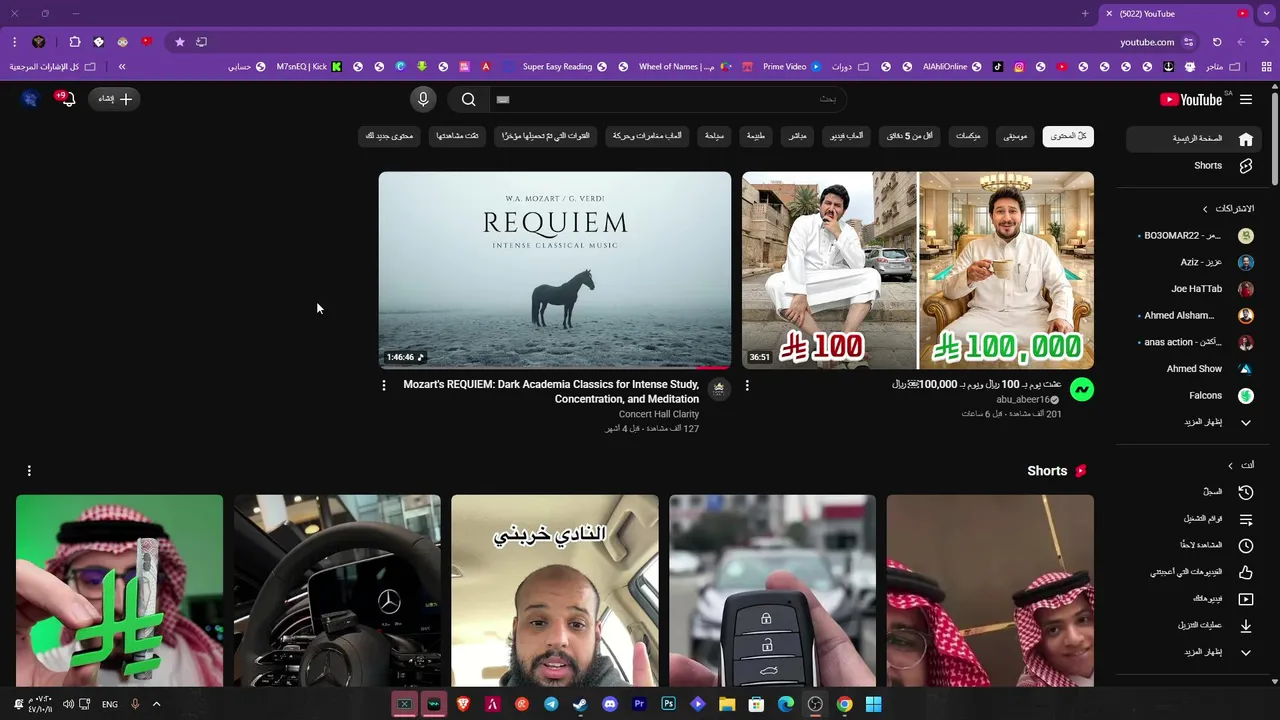
Task: Open the Mozart REQUIEM video thumbnail
Action: point(555,270)
